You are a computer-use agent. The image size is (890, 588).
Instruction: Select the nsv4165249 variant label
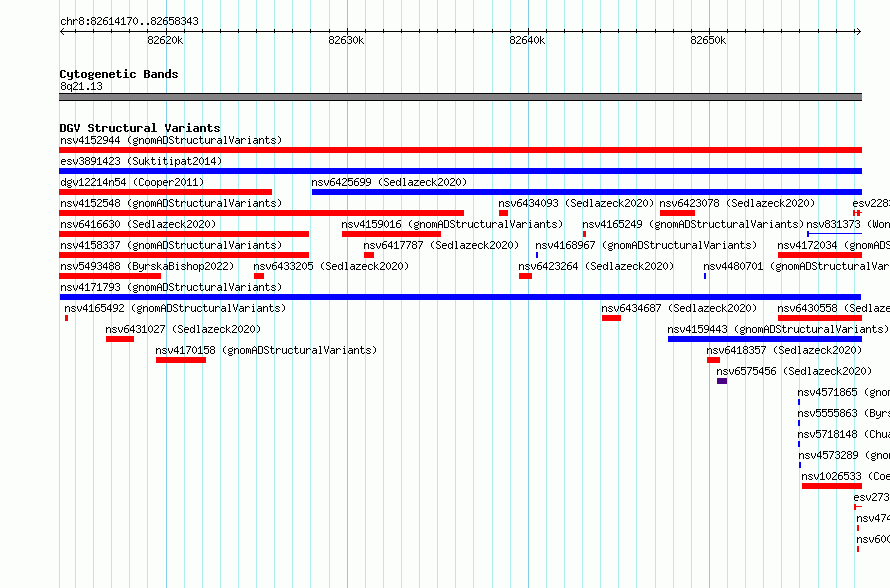coord(693,224)
